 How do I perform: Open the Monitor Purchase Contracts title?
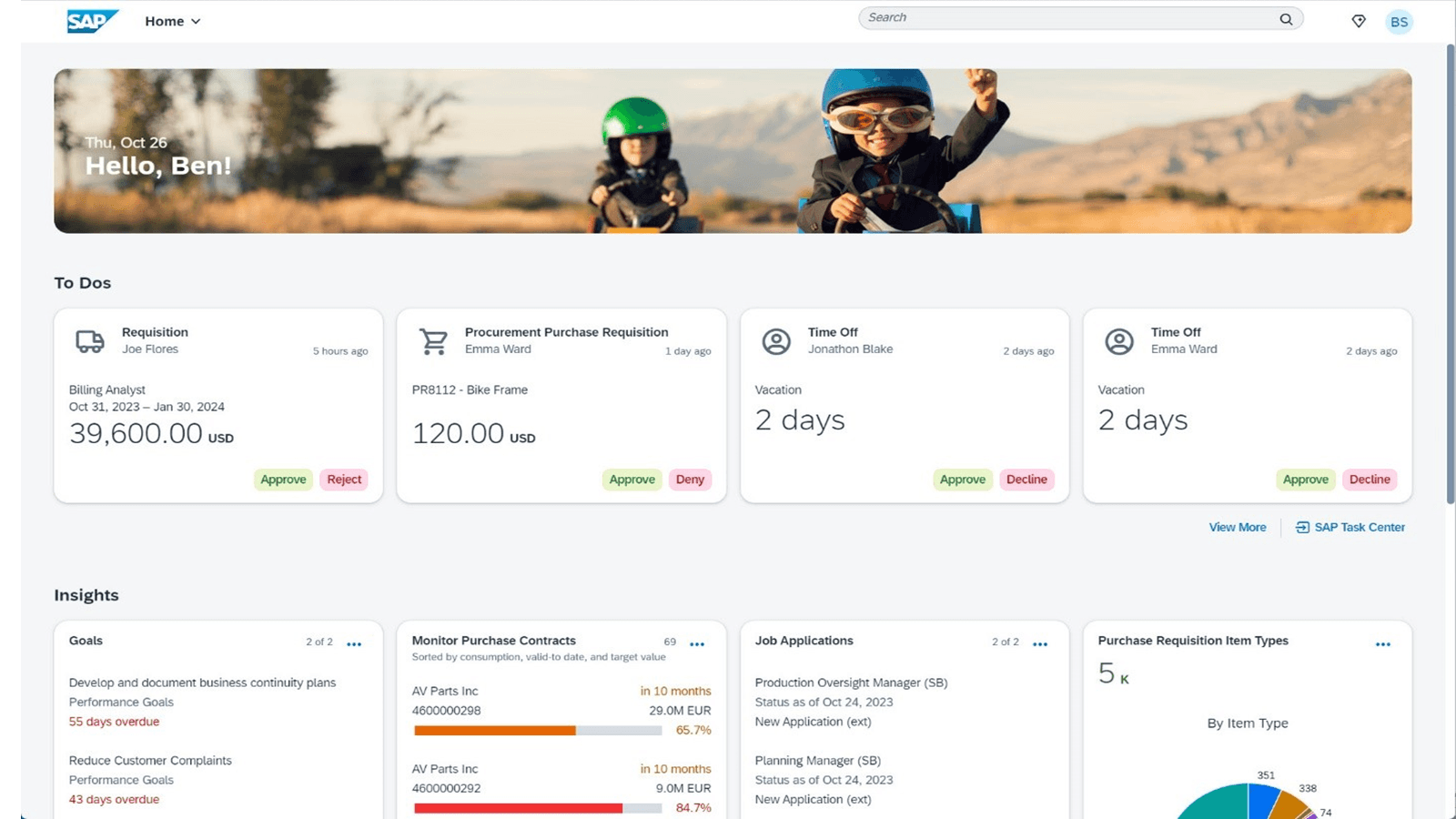point(493,641)
